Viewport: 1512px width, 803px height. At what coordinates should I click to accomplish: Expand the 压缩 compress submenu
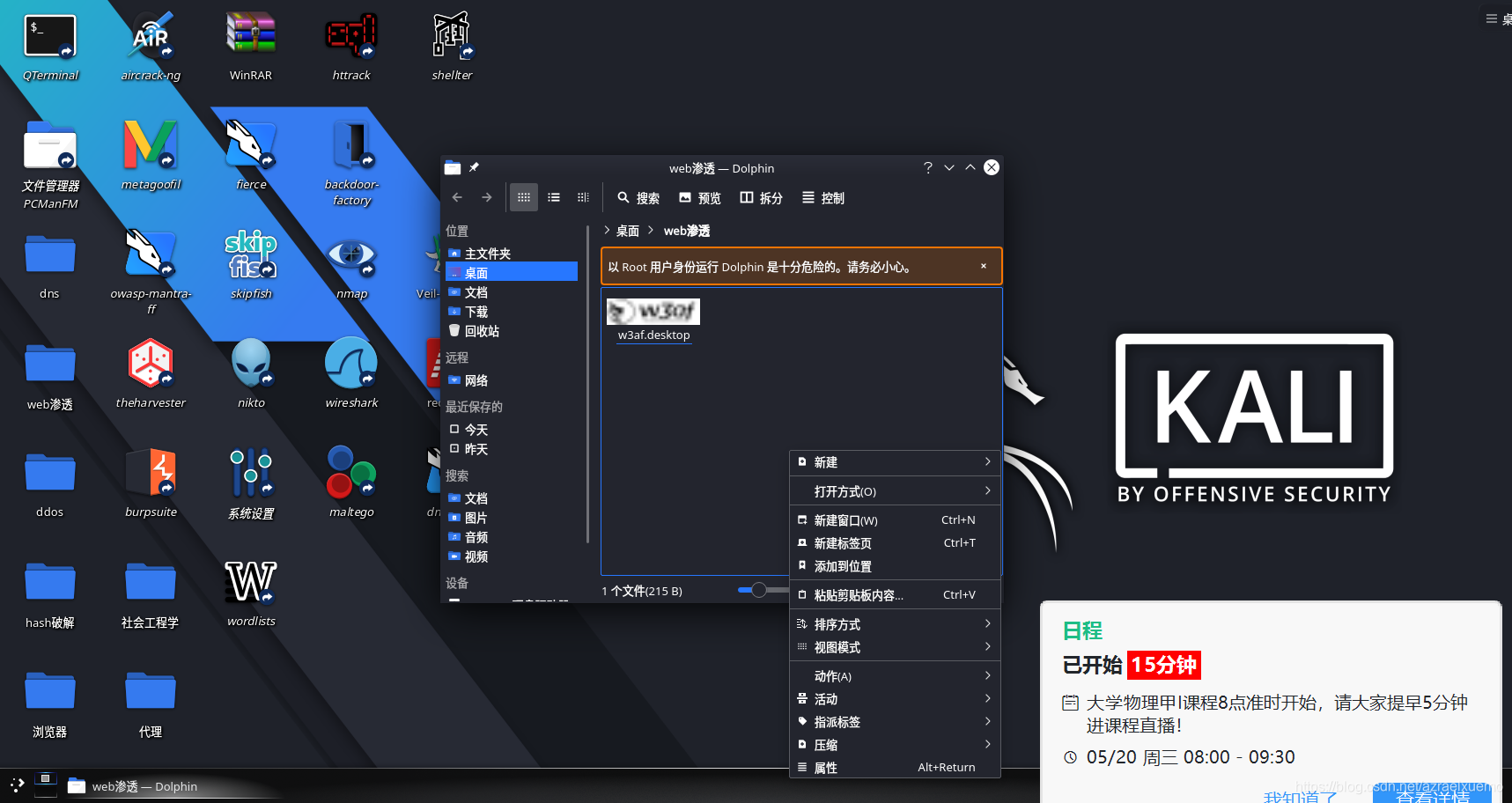(x=895, y=745)
